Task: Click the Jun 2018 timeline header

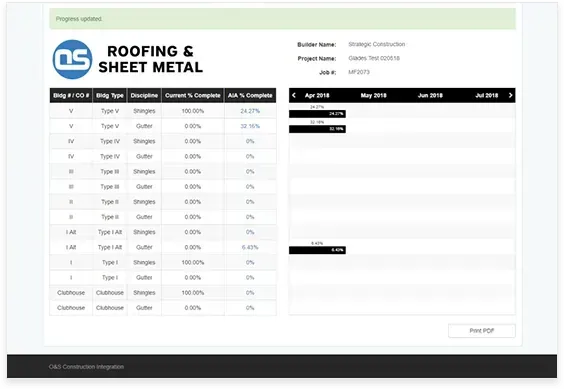Action: [430, 95]
